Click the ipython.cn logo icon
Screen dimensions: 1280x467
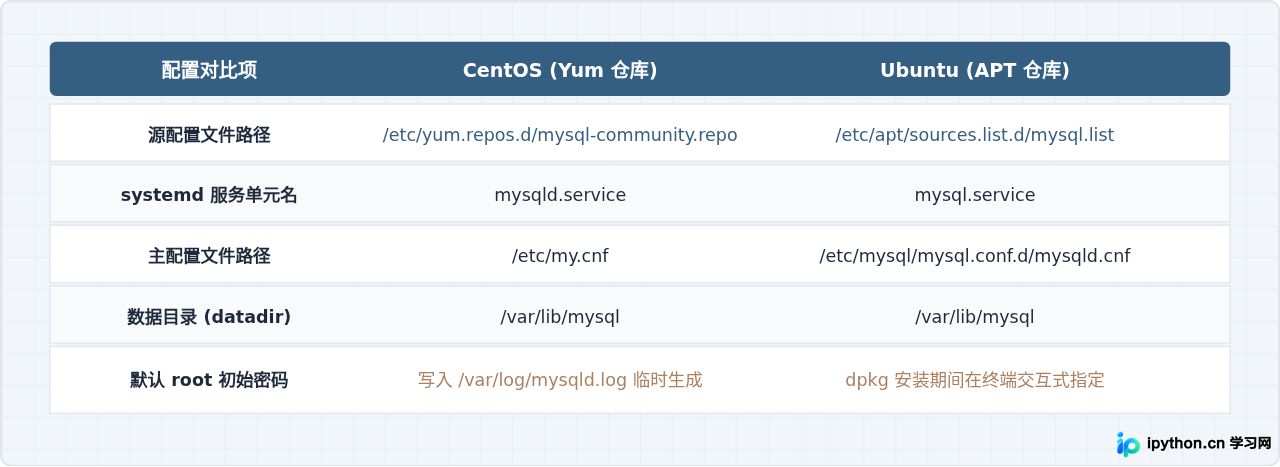(1128, 444)
